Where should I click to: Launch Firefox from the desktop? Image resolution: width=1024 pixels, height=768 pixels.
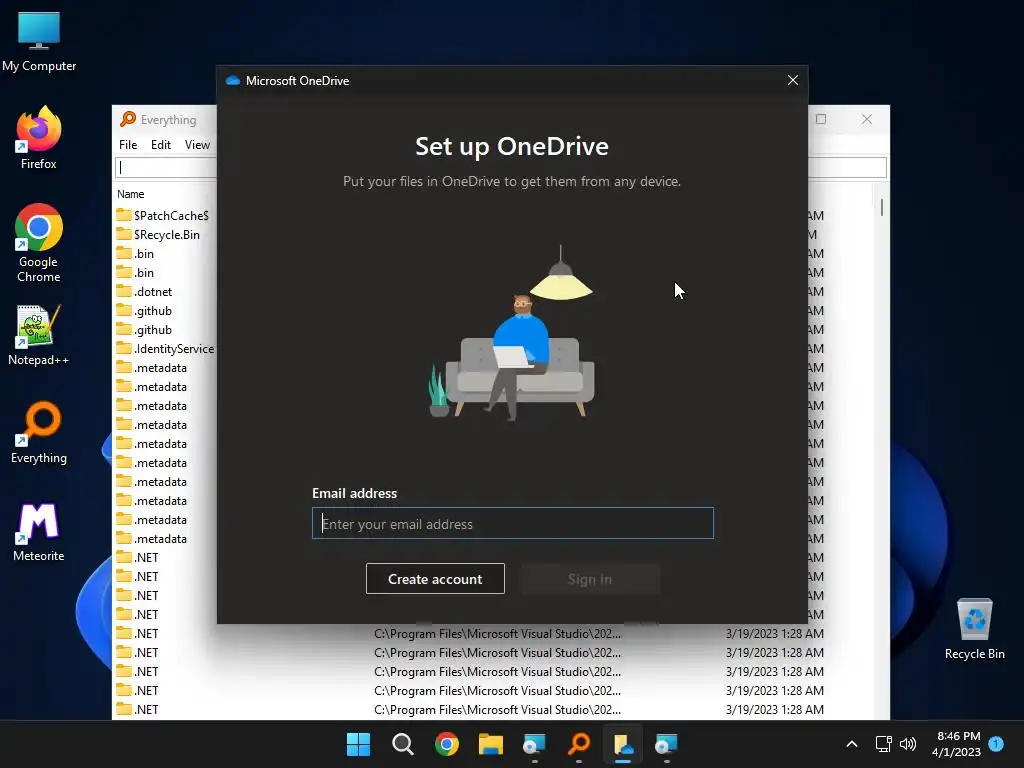click(39, 138)
